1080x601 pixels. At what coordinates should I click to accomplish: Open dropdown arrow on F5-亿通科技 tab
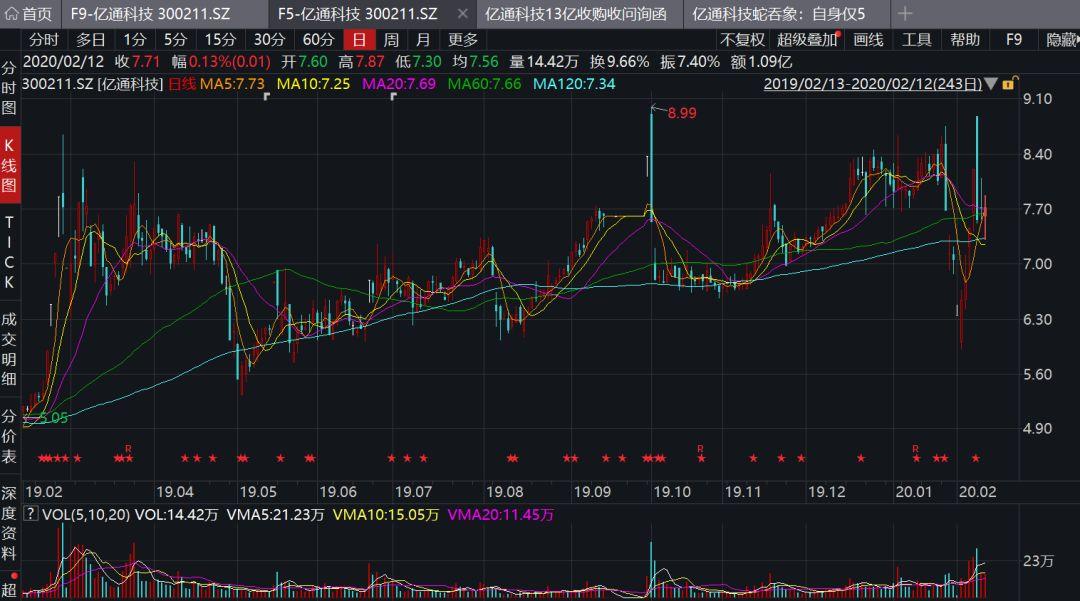point(461,14)
